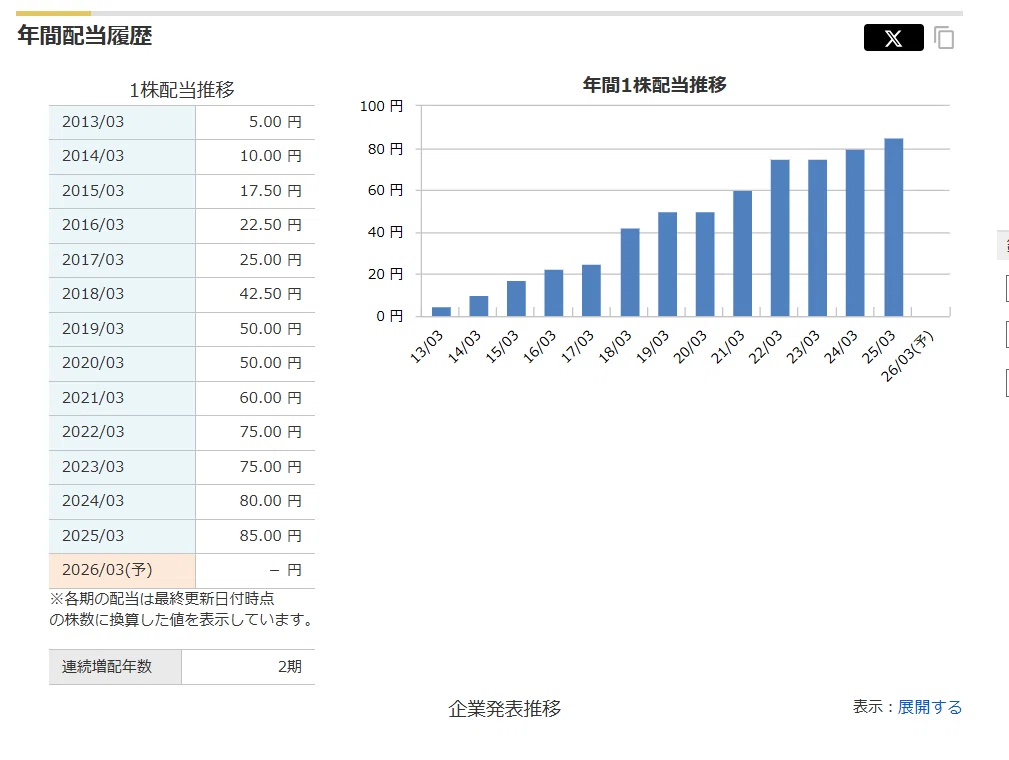Click the 年間配当履歴 heading

84,35
